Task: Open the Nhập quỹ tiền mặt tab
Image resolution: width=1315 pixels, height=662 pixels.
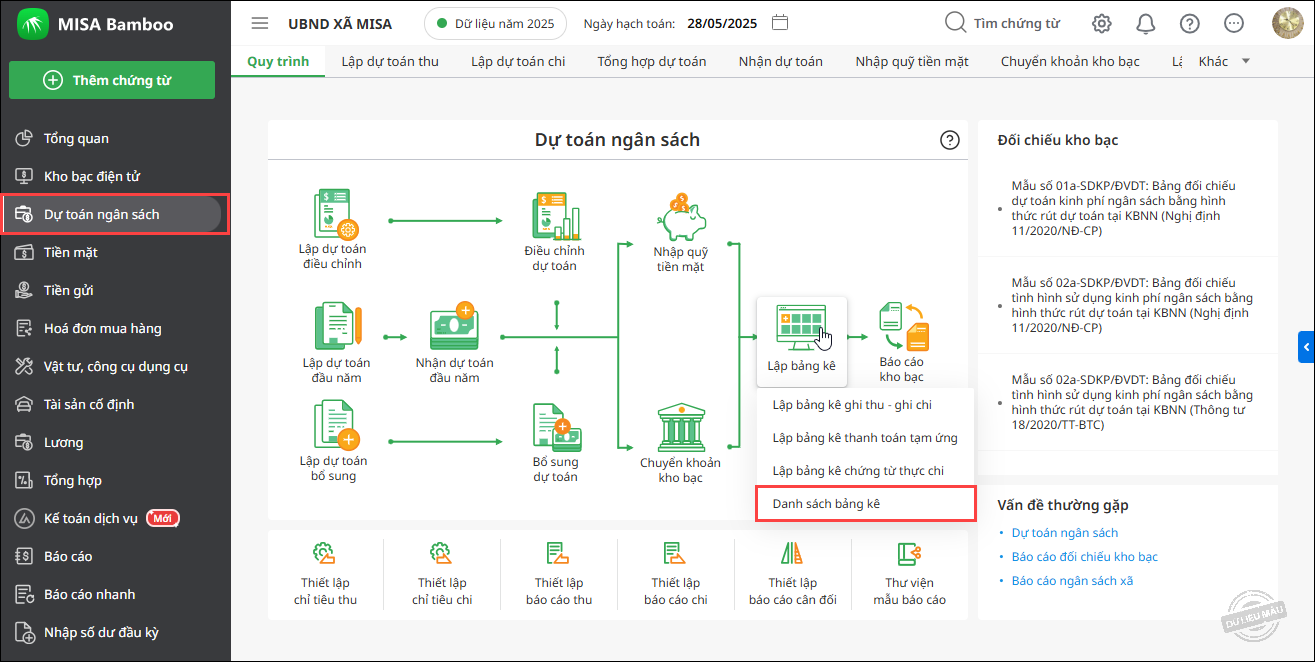Action: [912, 61]
